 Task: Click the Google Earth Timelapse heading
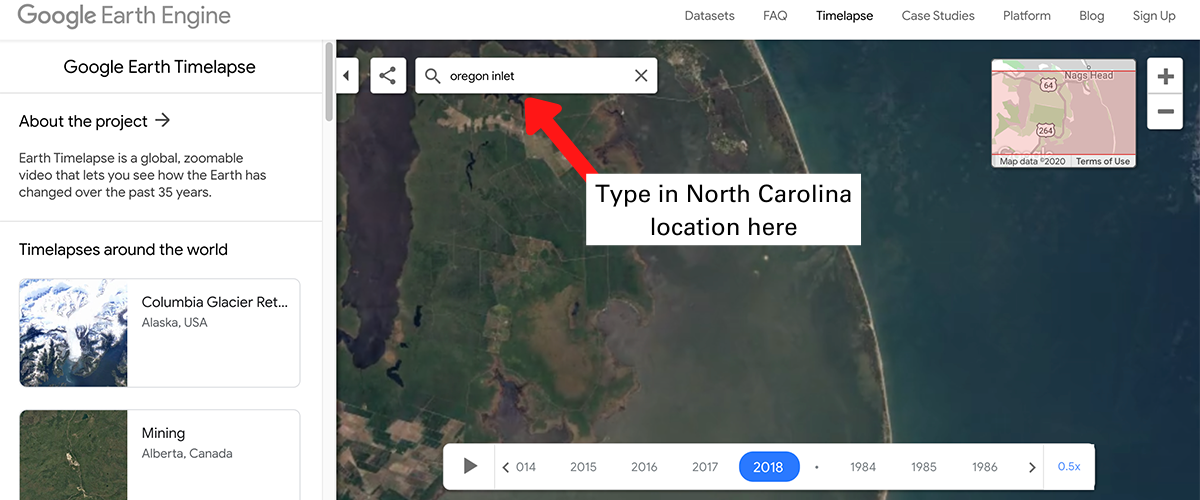tap(160, 67)
